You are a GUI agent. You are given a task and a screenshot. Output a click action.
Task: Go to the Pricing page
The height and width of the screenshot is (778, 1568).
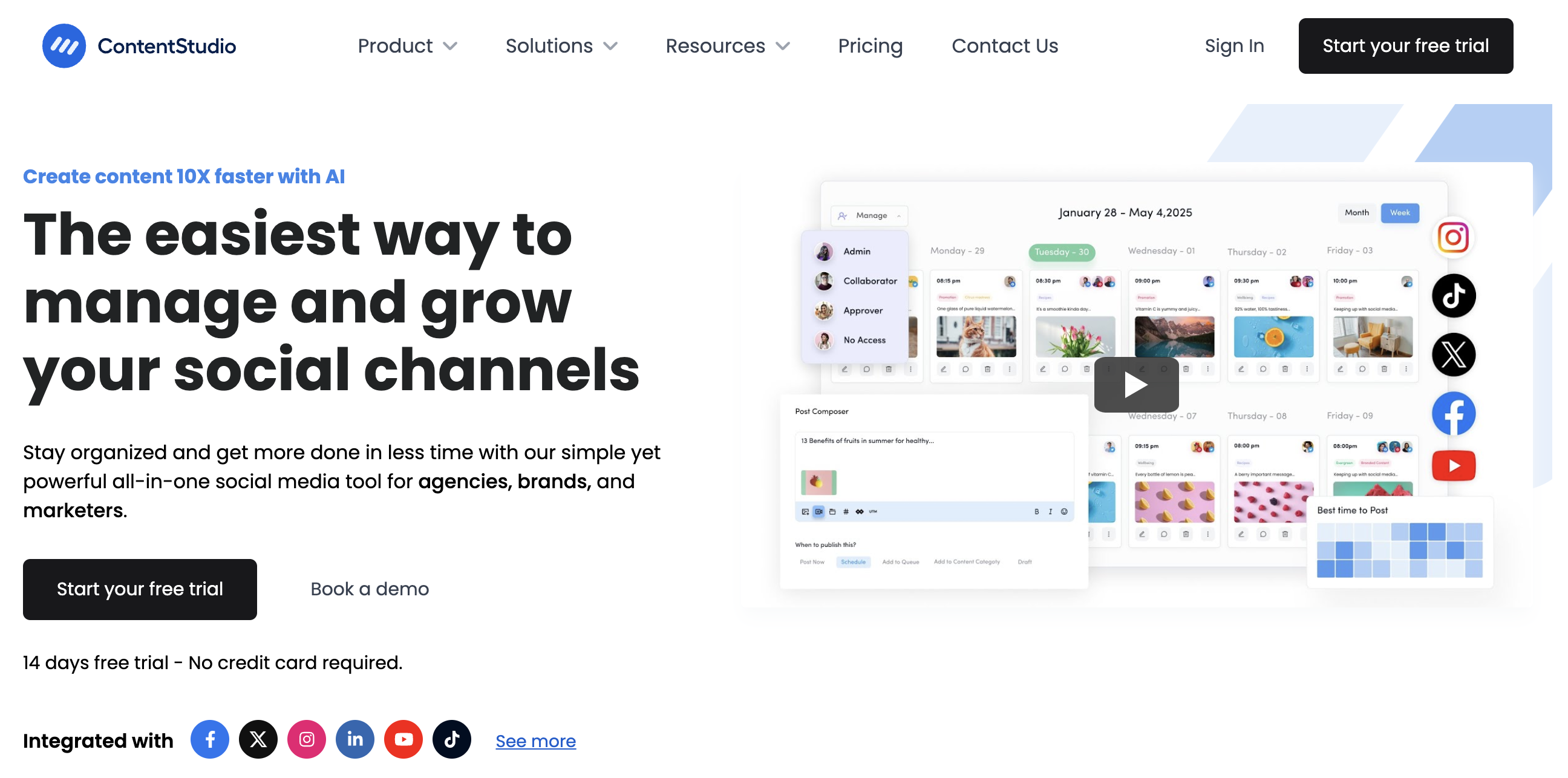(870, 45)
